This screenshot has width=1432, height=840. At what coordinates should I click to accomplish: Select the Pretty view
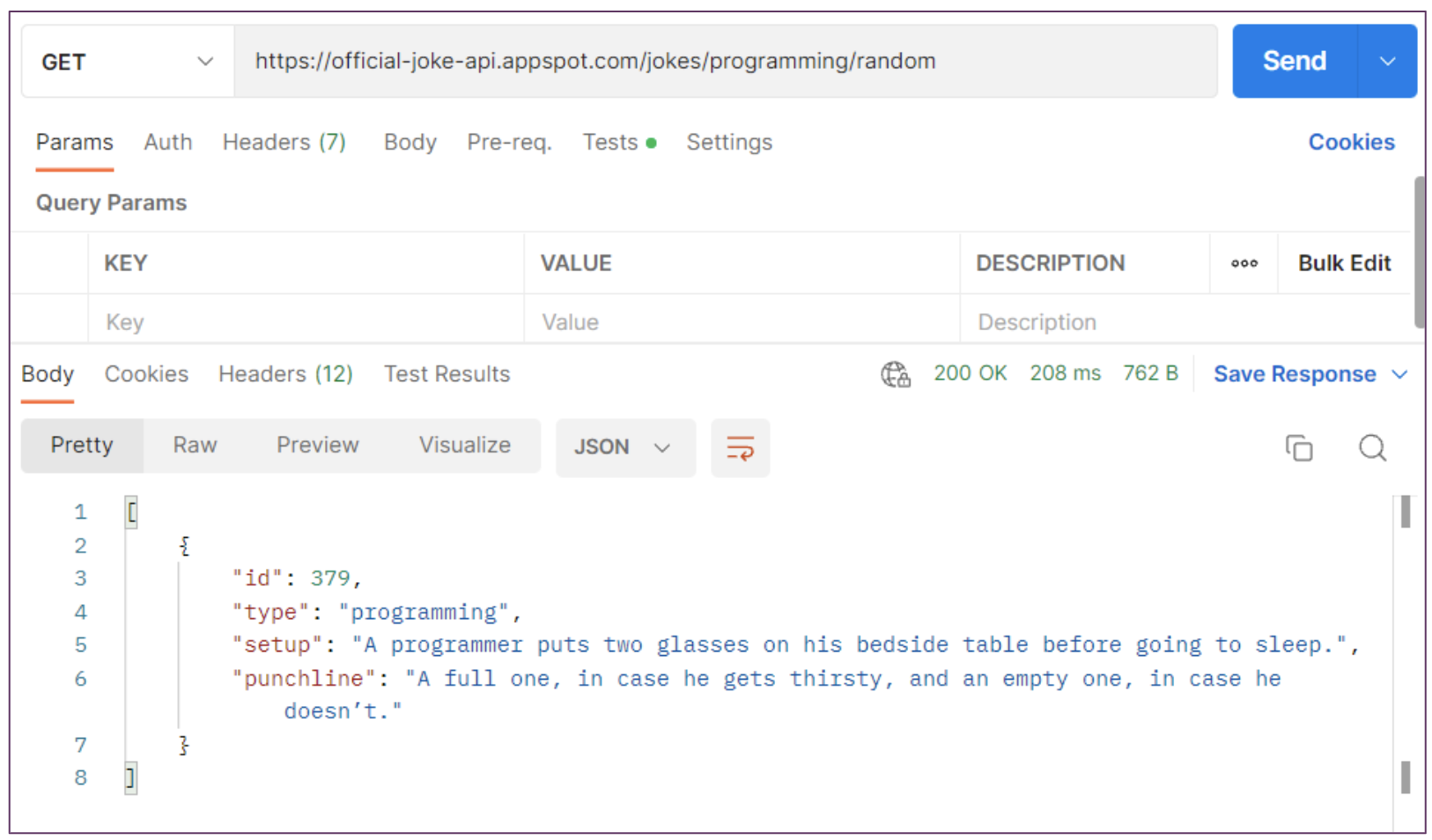[x=82, y=446]
